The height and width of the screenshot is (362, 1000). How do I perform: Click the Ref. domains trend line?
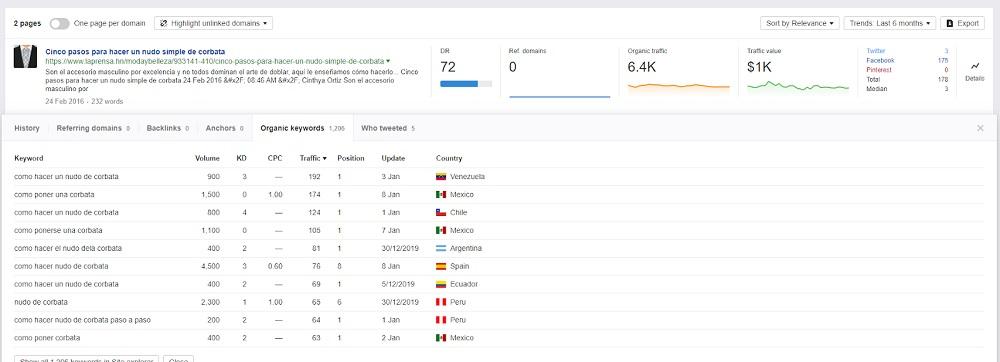click(559, 96)
